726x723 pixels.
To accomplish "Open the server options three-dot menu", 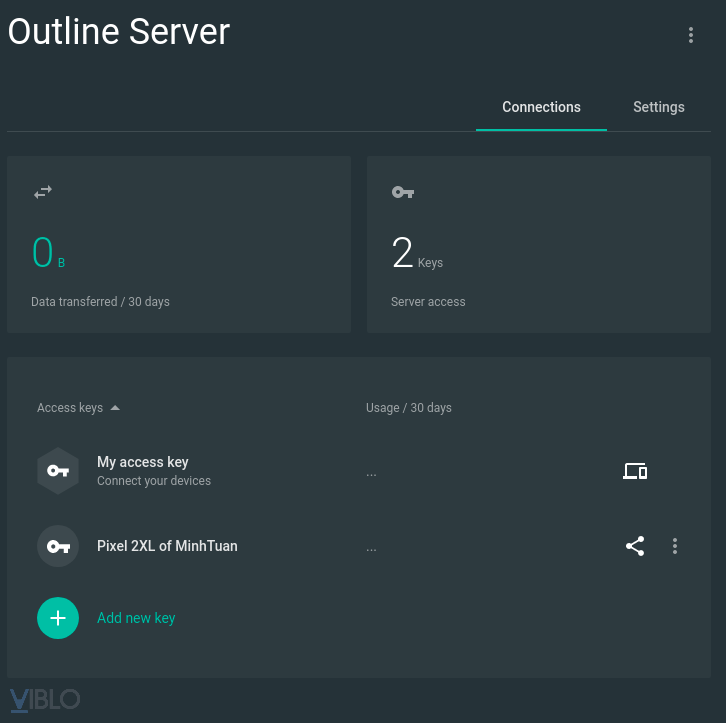I will [690, 35].
